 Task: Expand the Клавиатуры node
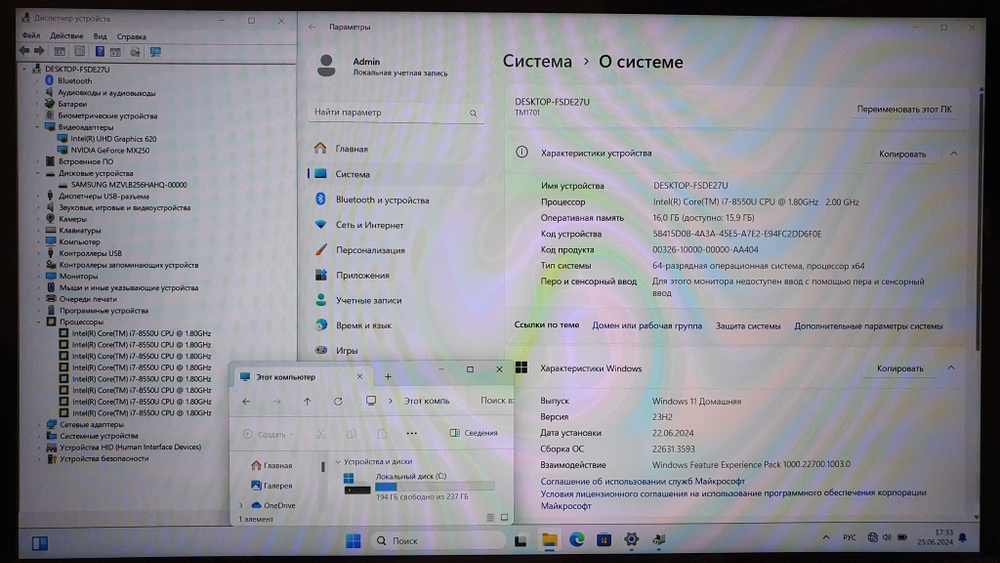pyautogui.click(x=38, y=230)
